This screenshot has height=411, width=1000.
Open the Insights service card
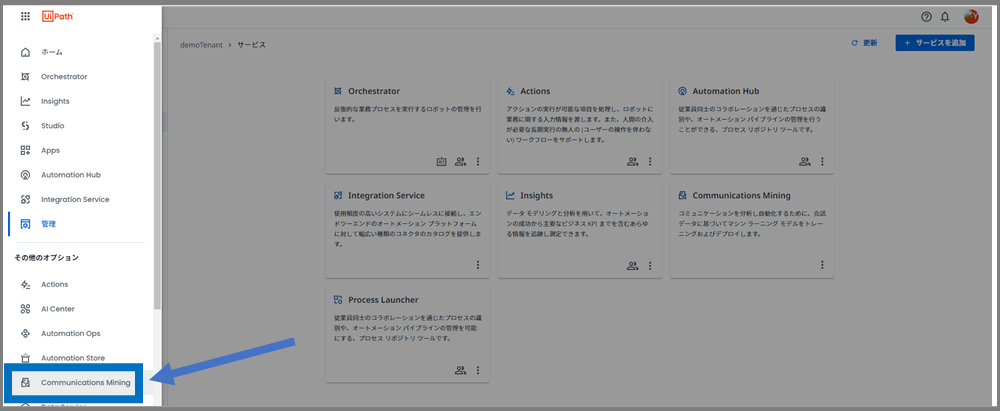point(580,230)
